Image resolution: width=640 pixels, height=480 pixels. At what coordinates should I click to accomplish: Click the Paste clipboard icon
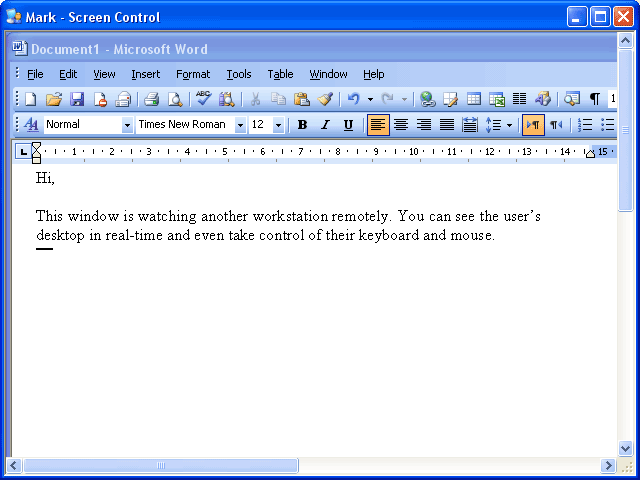tap(302, 99)
